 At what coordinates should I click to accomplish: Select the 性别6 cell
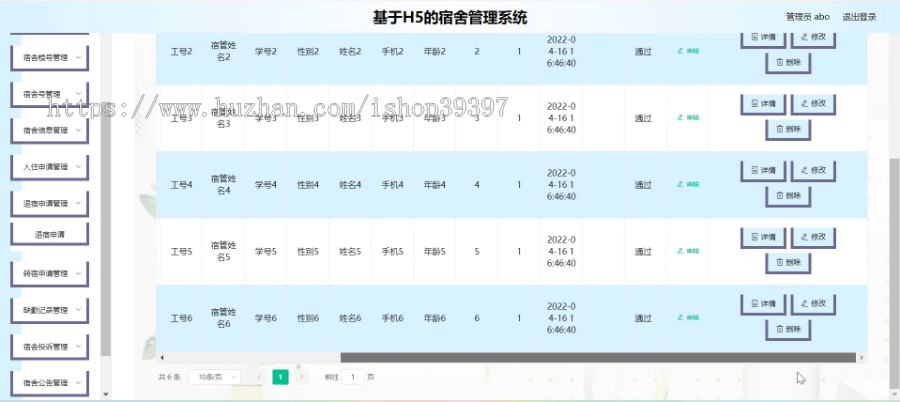(308, 318)
